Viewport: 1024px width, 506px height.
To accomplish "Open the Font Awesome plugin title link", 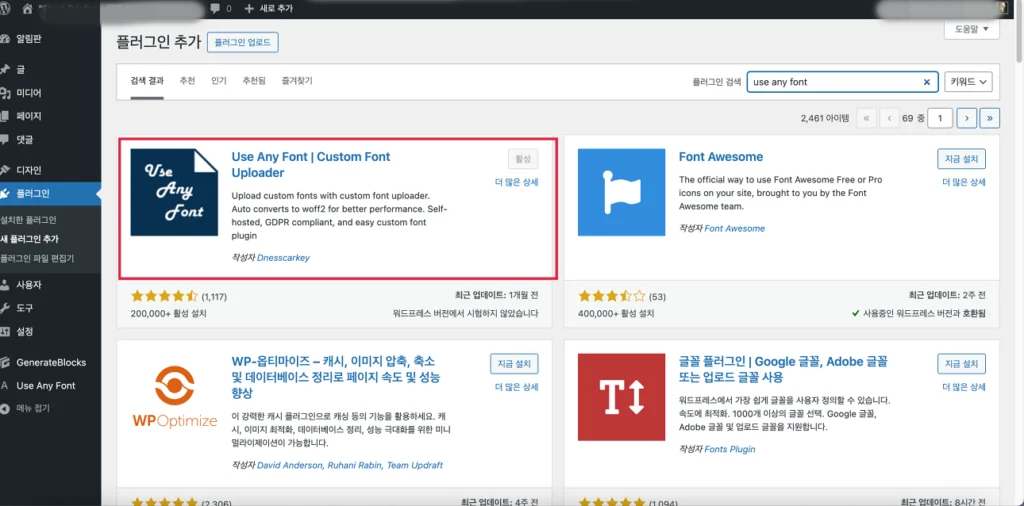I will point(721,157).
